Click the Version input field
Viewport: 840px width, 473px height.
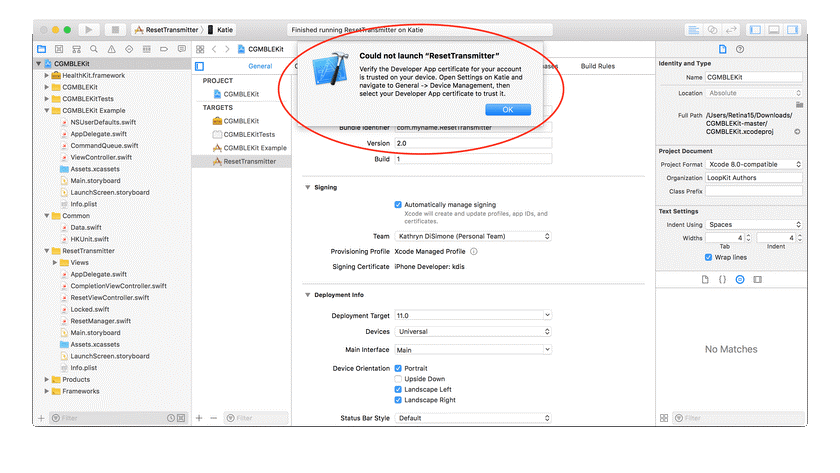tap(473, 144)
